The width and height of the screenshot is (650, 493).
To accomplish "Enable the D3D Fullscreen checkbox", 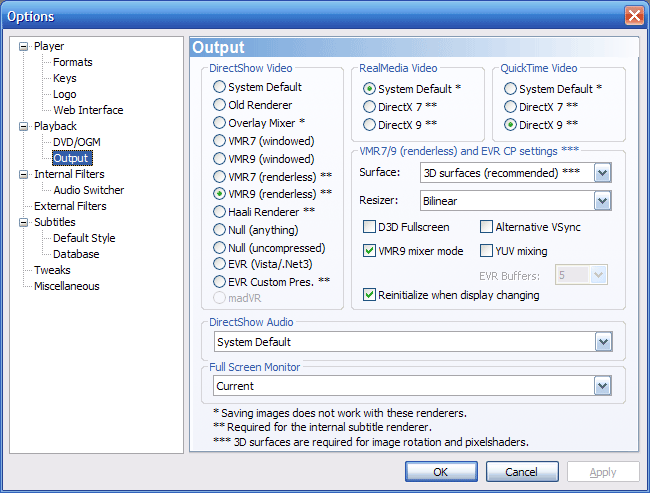I will click(x=370, y=228).
